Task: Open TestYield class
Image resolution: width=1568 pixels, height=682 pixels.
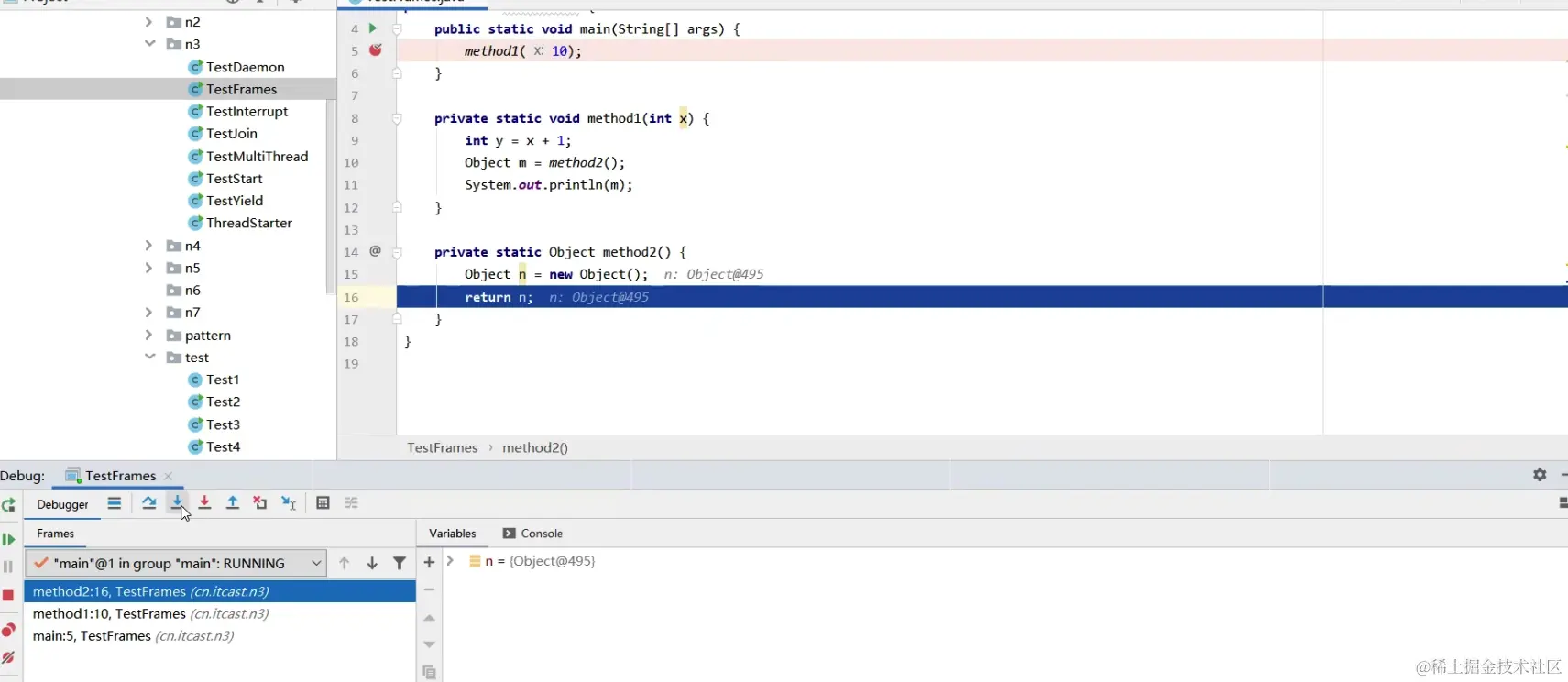Action: [x=225, y=200]
